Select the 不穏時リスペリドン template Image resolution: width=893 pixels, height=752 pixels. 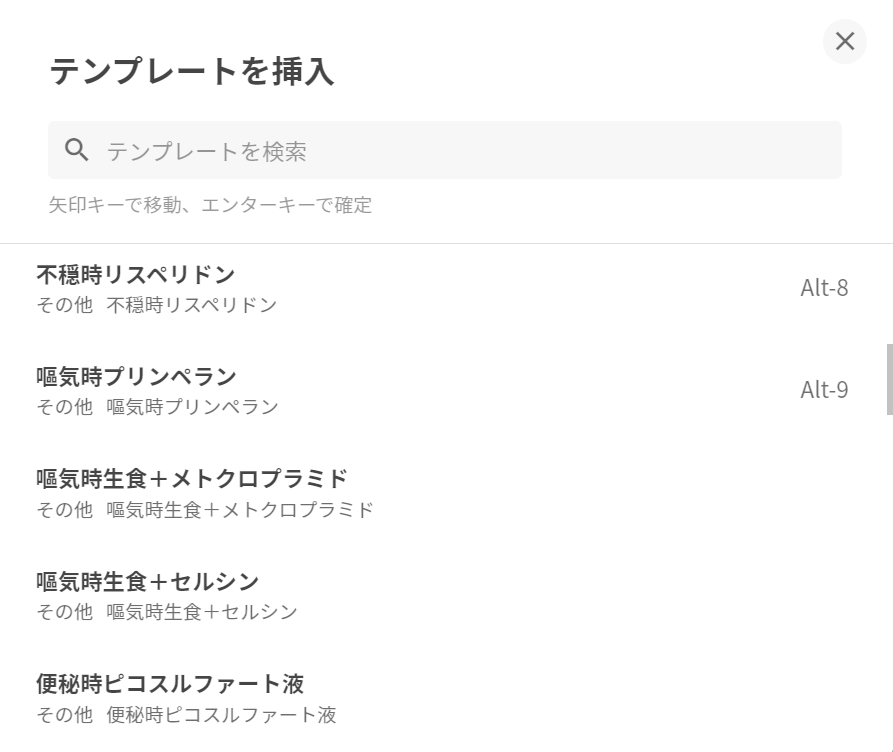[136, 274]
